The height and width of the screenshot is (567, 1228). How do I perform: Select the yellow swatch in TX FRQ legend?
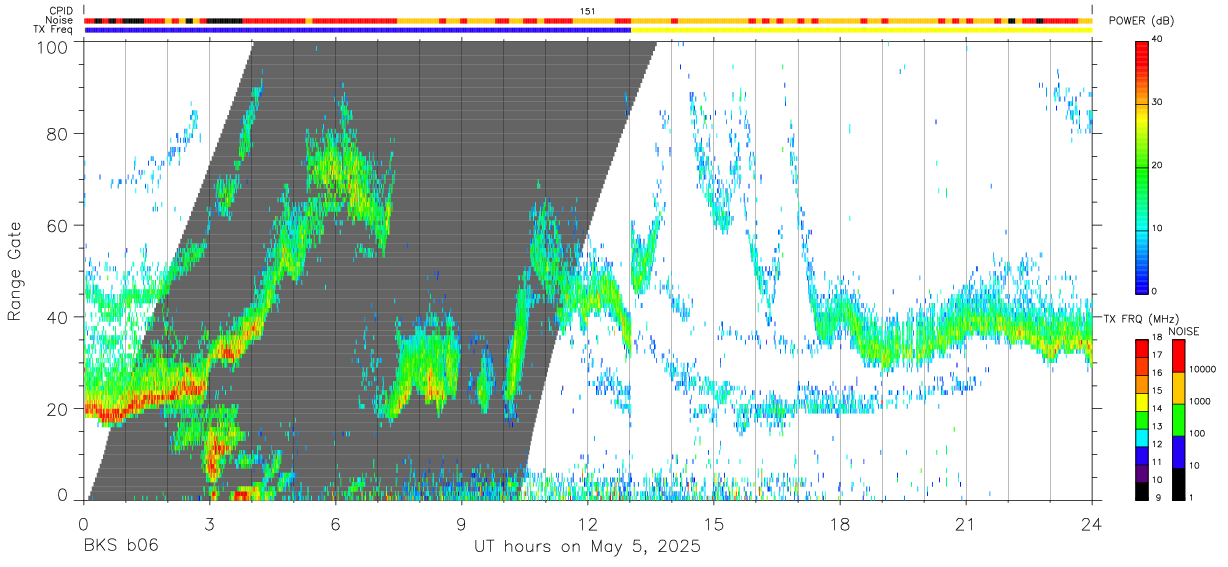click(x=1143, y=403)
